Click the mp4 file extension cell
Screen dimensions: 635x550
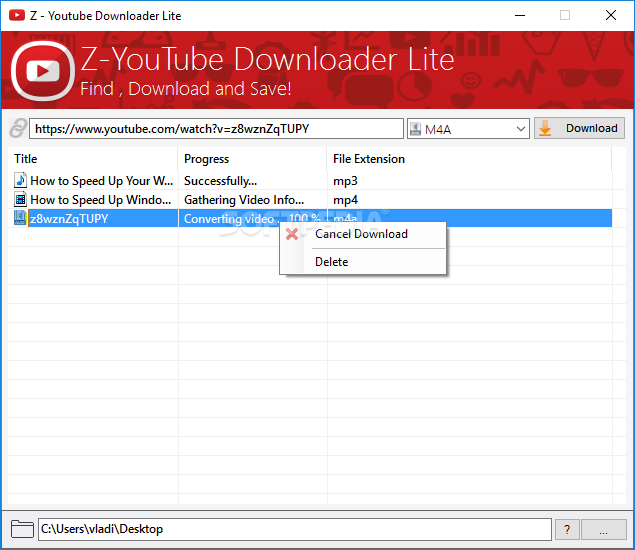[x=345, y=200]
